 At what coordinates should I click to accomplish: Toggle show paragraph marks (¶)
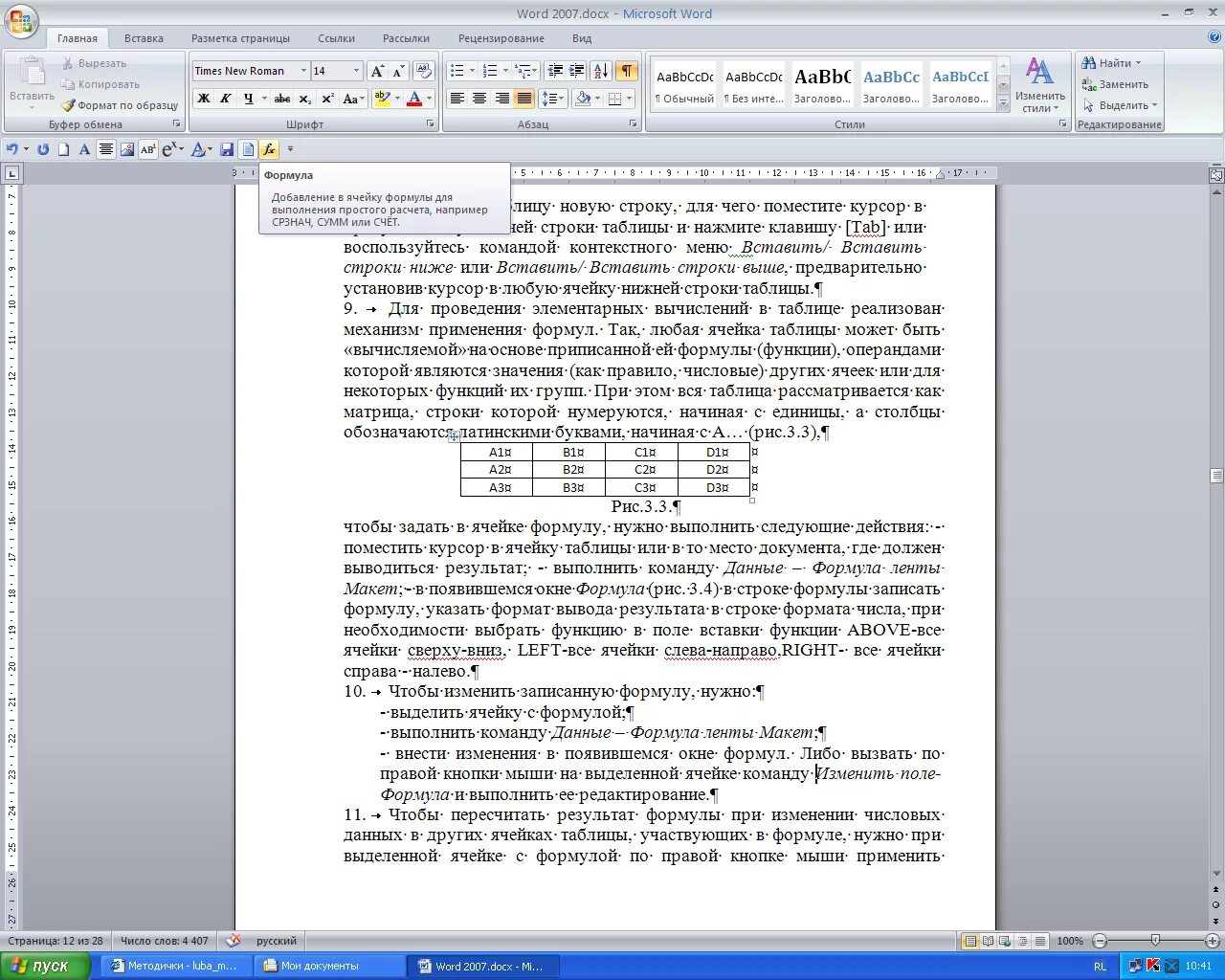[627, 71]
